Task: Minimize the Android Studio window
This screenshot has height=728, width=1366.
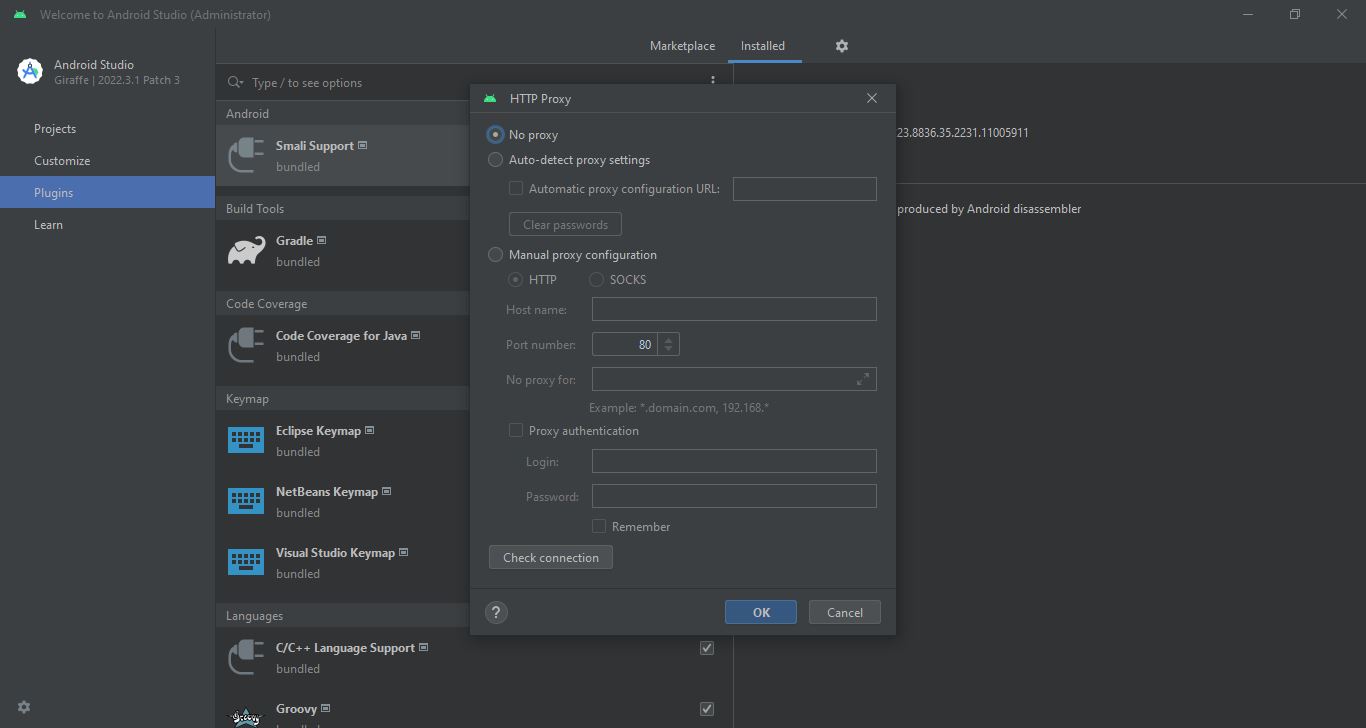Action: pos(1248,14)
